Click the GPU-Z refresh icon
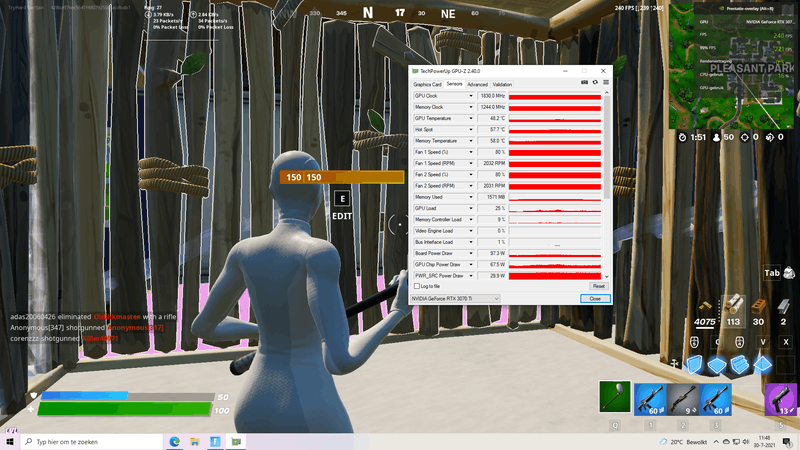 [x=595, y=82]
